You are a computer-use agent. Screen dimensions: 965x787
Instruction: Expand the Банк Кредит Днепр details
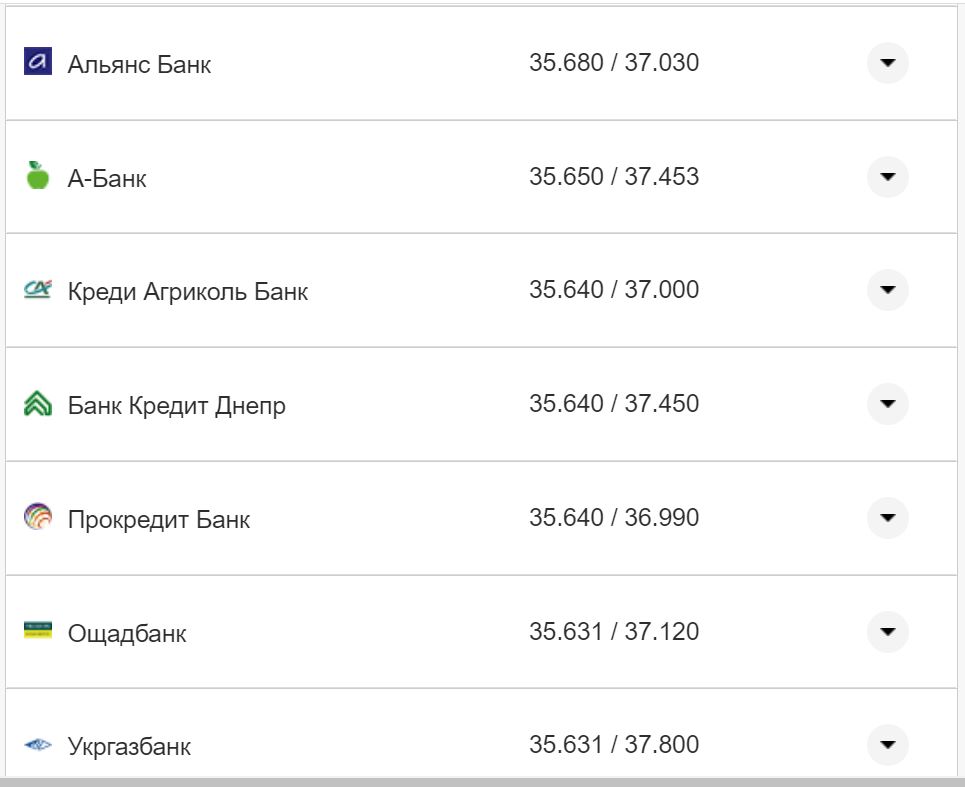pos(888,404)
